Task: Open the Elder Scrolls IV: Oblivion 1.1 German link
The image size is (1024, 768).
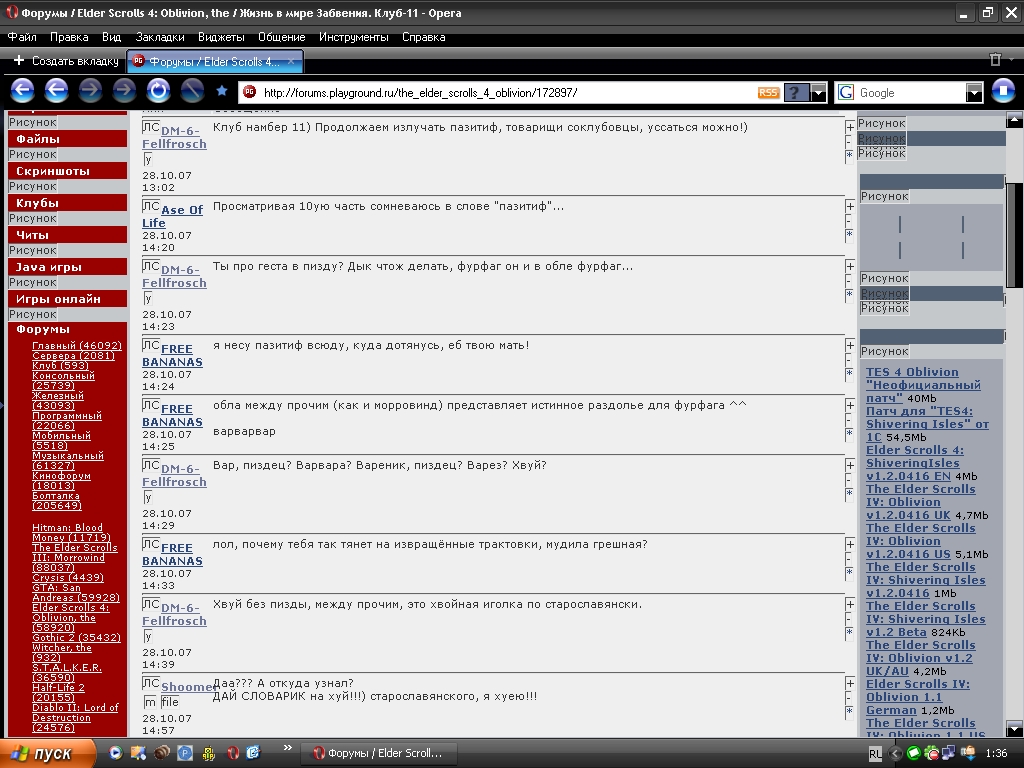Action: click(x=918, y=697)
